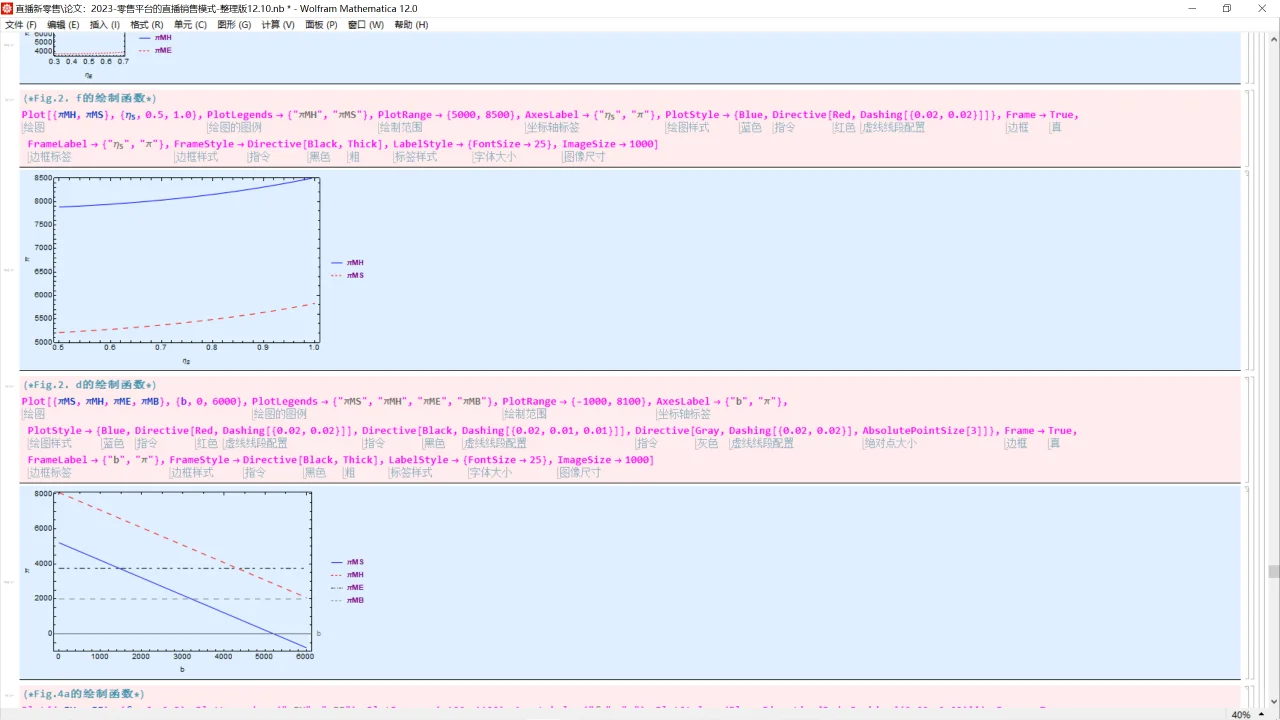This screenshot has height=720, width=1280.
Task: Click Plot[{πMS, πMH, πME, πMB} in the code
Action: pyautogui.click(x=95, y=401)
